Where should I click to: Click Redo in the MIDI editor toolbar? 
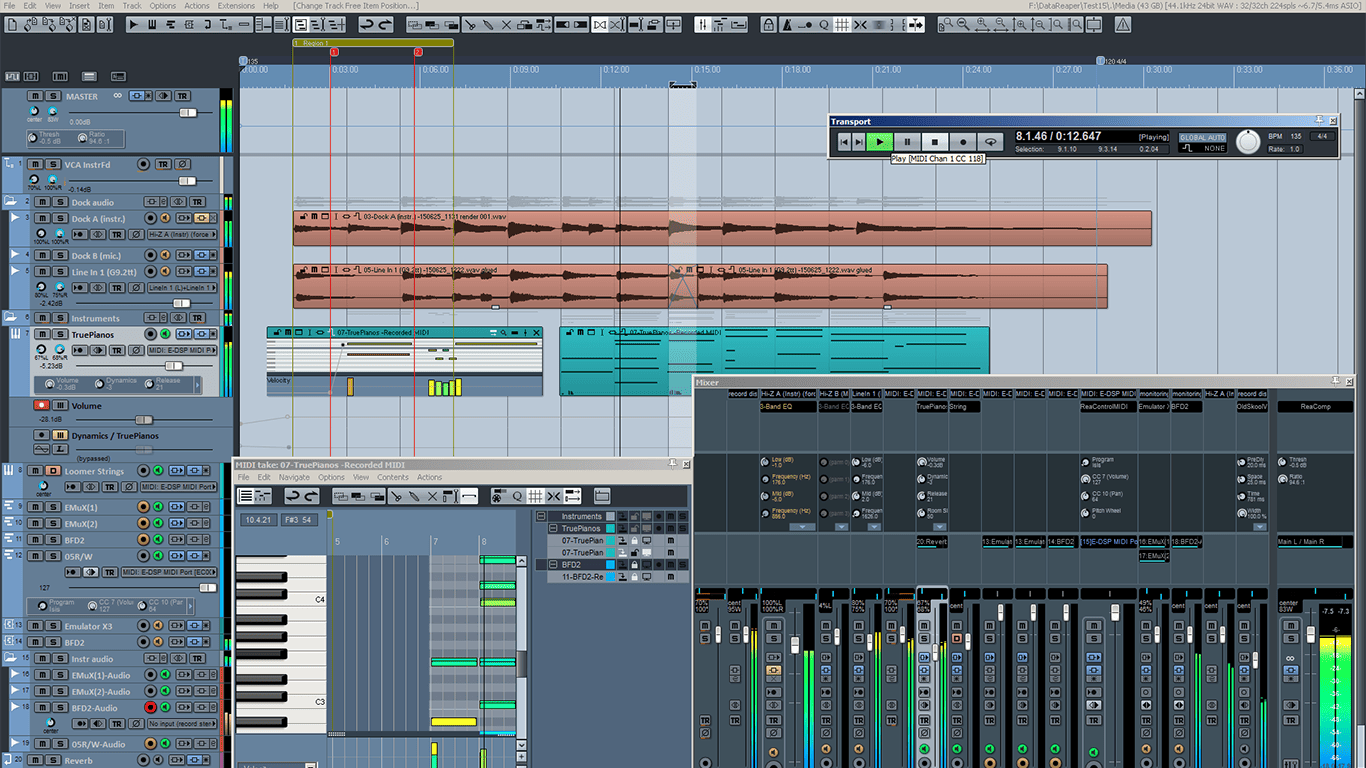tap(310, 496)
